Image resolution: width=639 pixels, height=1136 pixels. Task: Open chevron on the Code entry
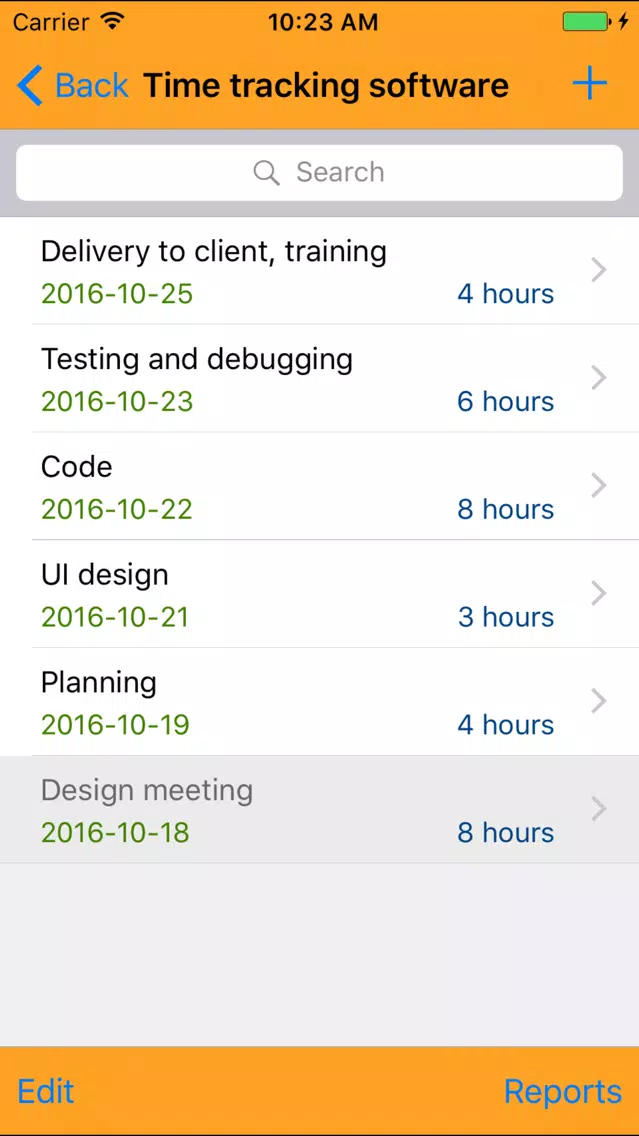click(x=598, y=486)
